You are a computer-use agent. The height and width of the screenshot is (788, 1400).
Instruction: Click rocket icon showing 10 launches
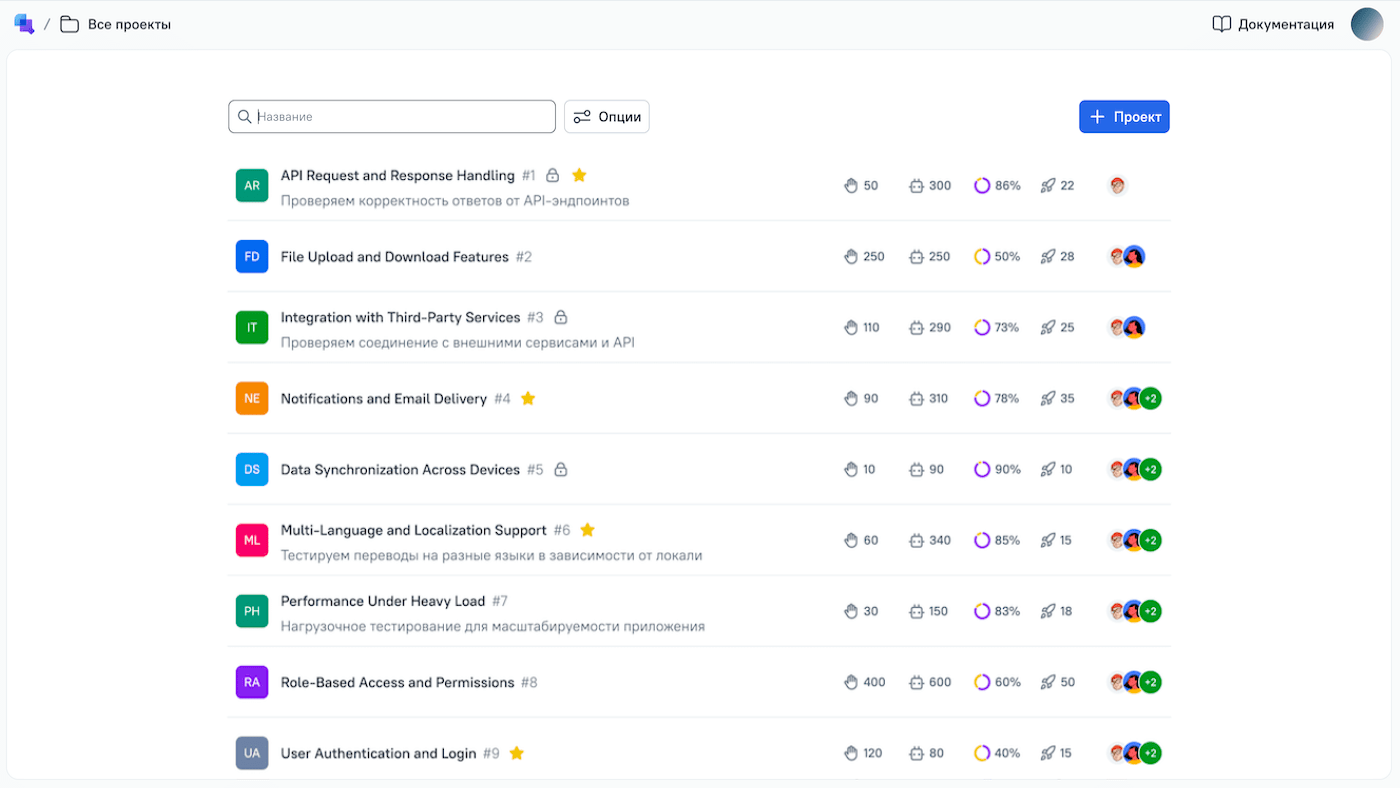click(1048, 469)
